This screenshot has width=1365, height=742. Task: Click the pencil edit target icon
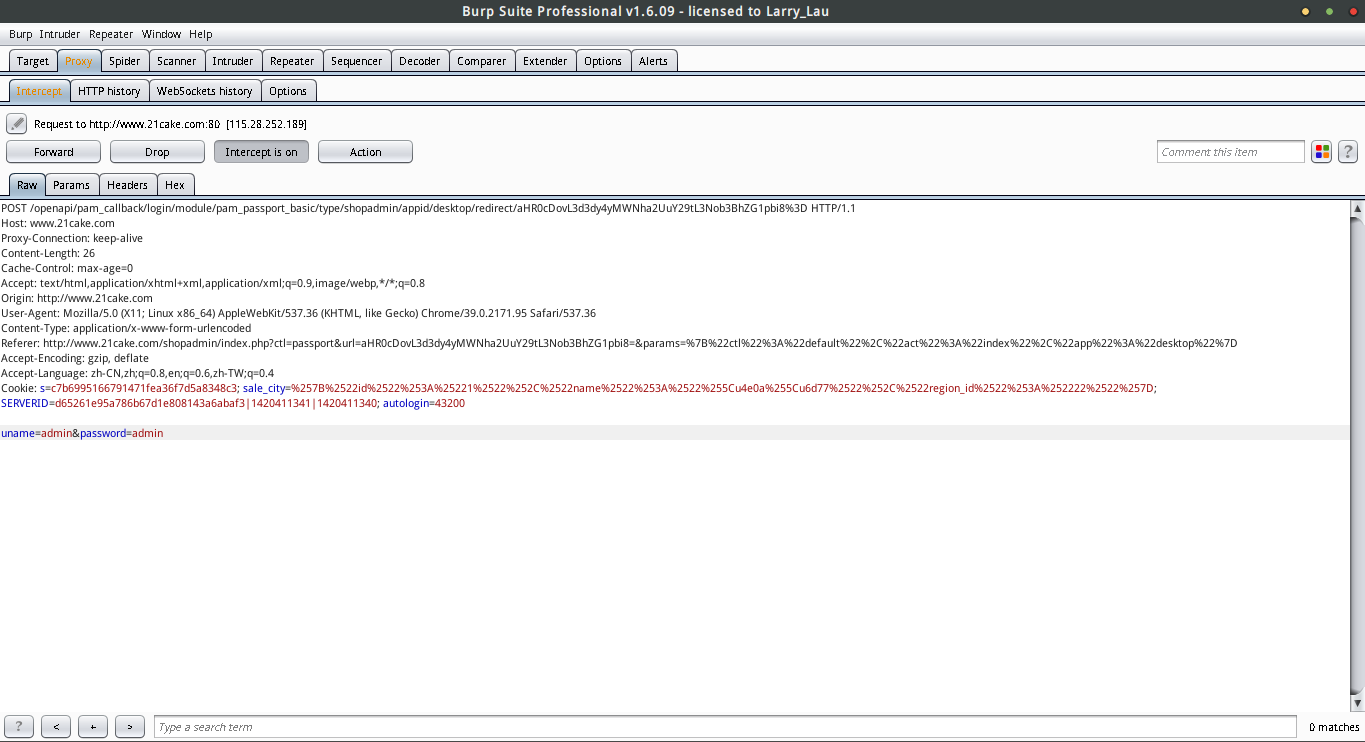[16, 124]
